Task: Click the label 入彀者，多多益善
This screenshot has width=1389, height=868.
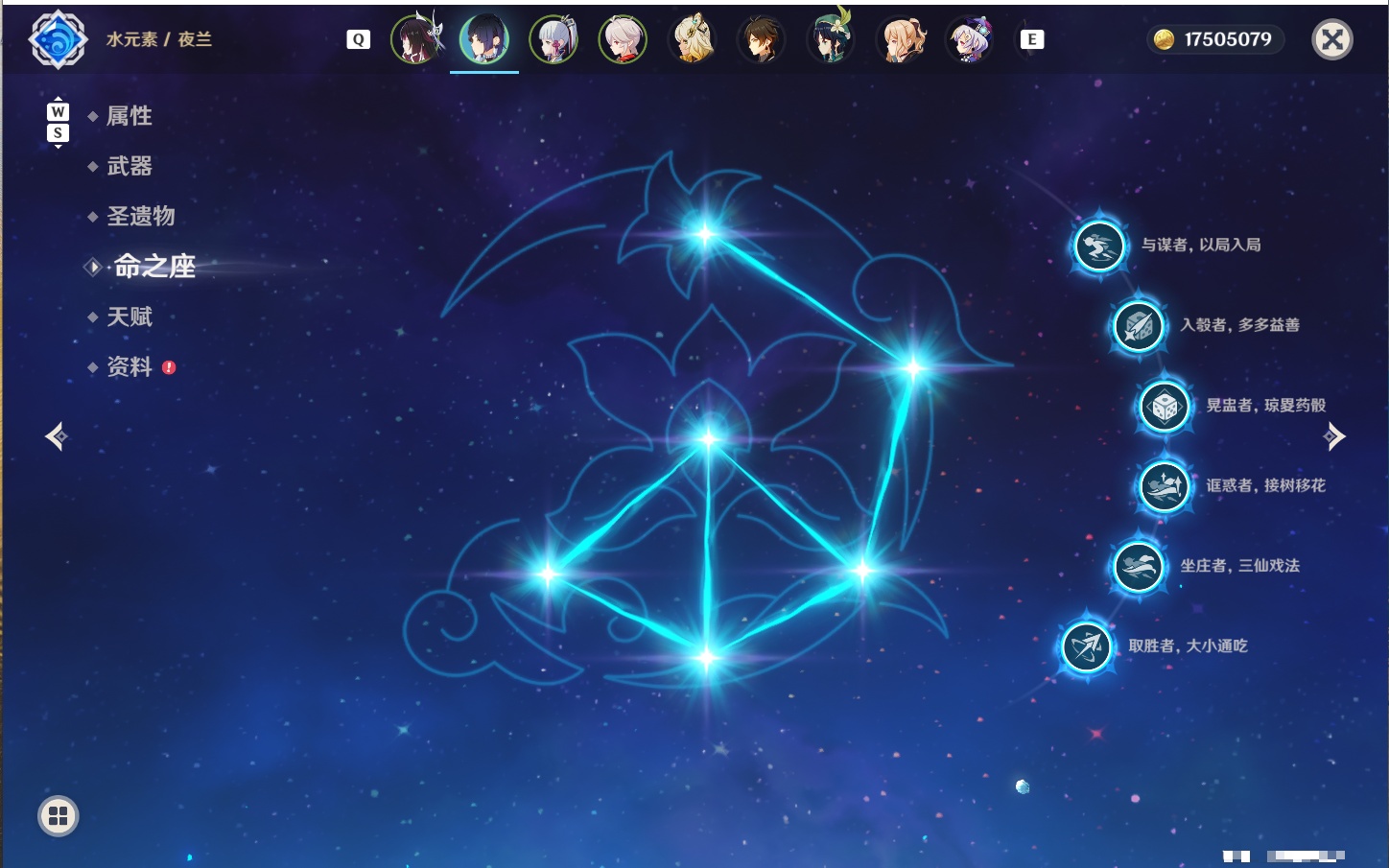Action: pyautogui.click(x=1240, y=325)
